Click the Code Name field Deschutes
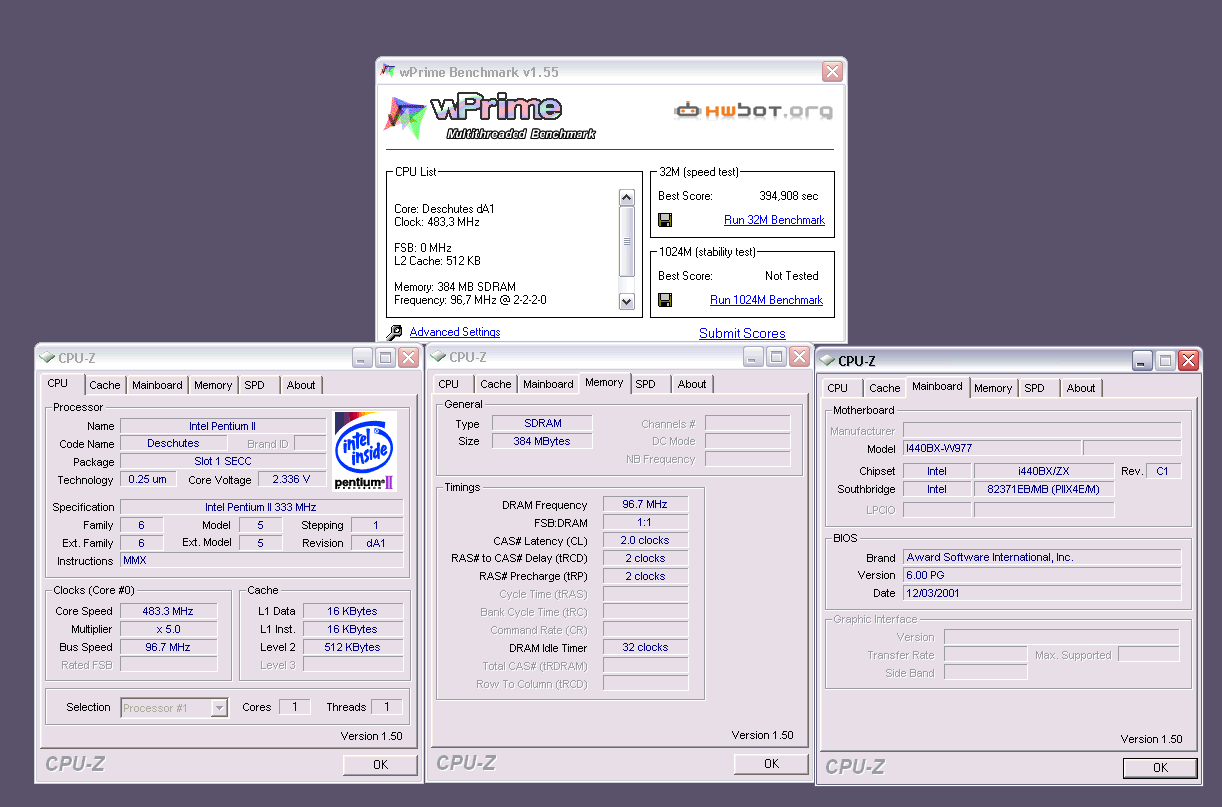The height and width of the screenshot is (807, 1222). click(173, 443)
